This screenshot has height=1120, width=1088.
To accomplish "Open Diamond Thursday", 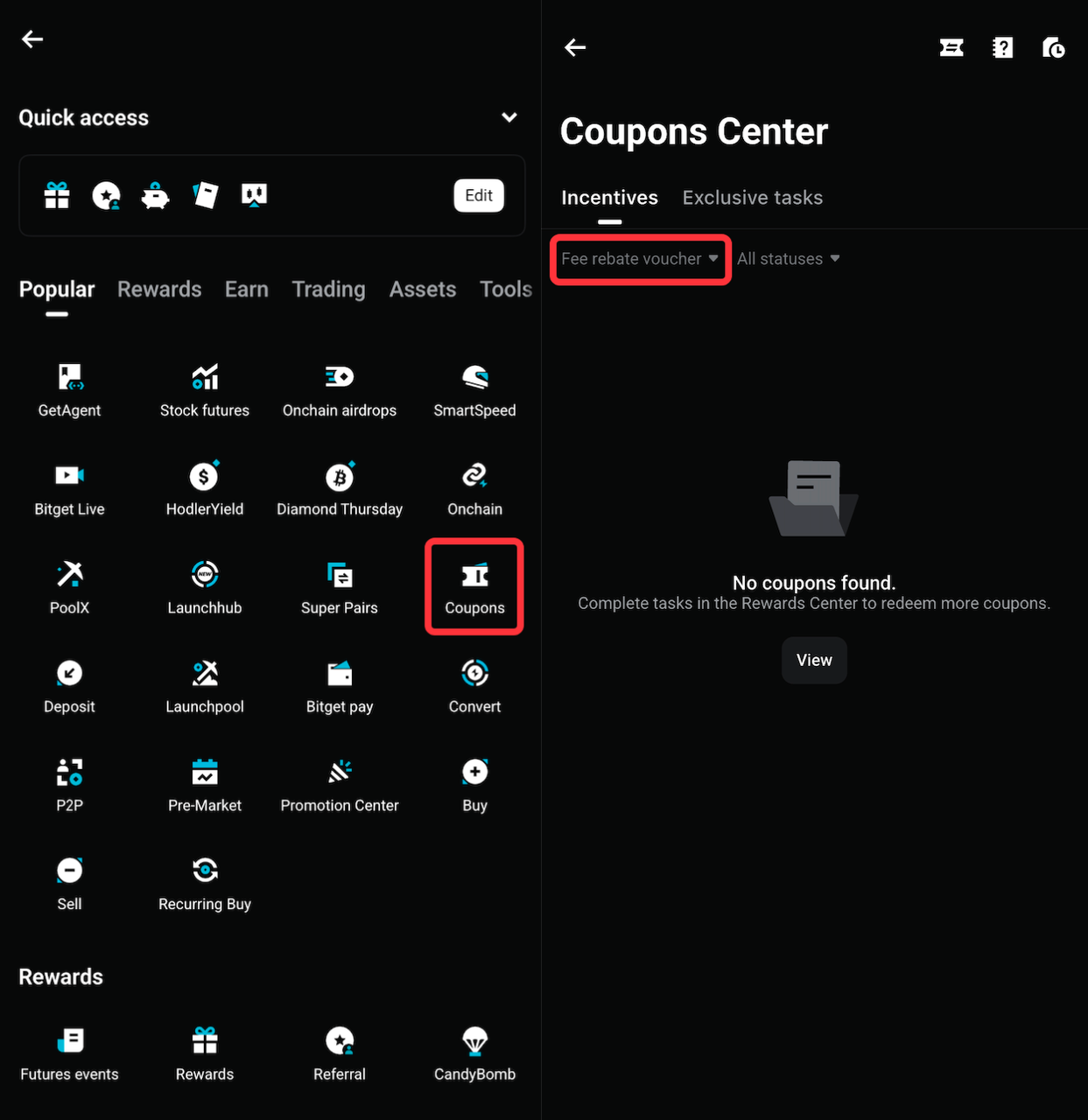I will pos(340,487).
